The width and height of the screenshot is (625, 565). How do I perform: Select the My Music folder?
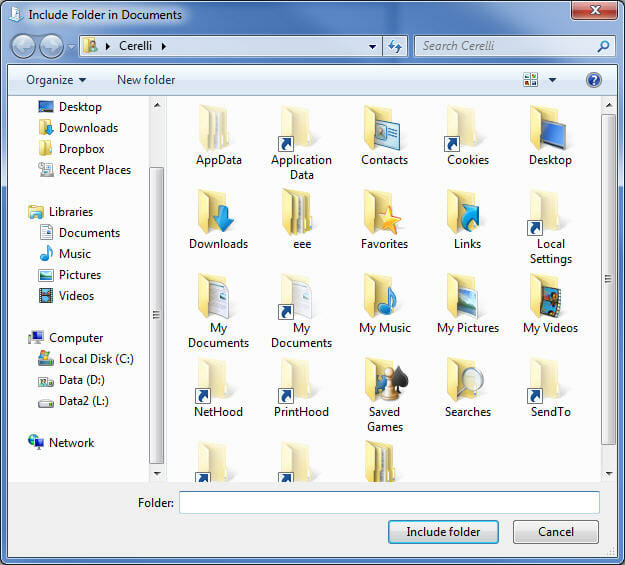pyautogui.click(x=384, y=304)
